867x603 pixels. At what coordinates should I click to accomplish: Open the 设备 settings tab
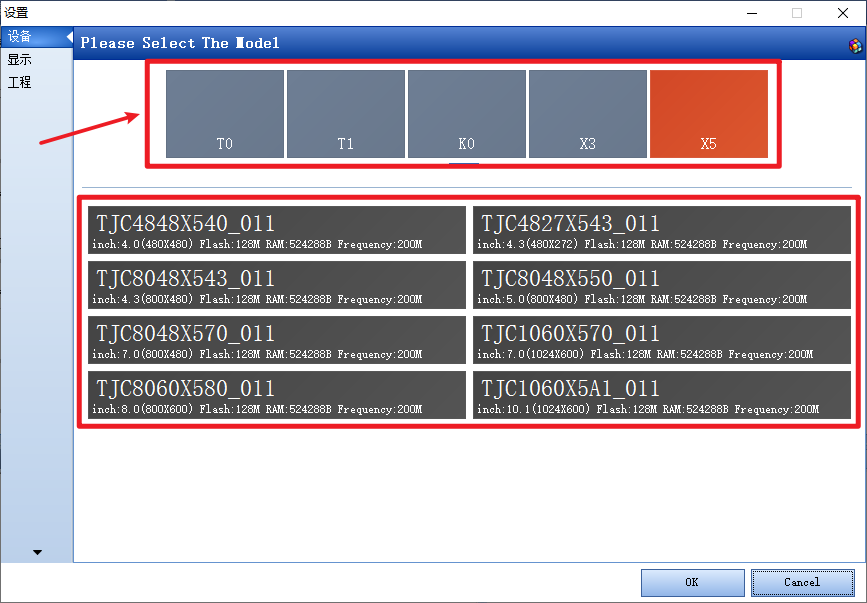(x=36, y=36)
